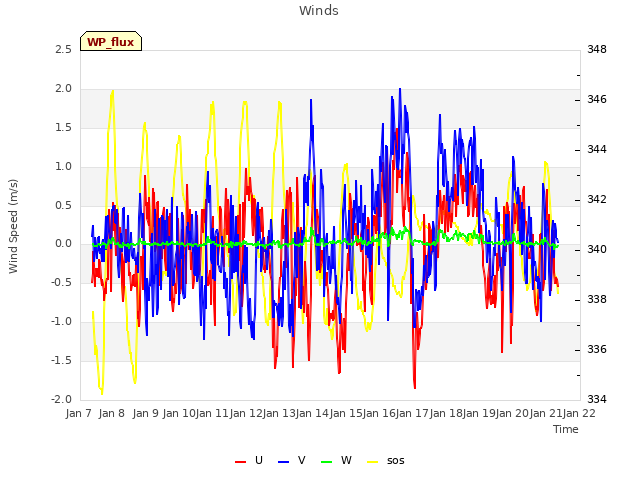
Task: Click the Jan 8 tick label
Action: [x=112, y=413]
